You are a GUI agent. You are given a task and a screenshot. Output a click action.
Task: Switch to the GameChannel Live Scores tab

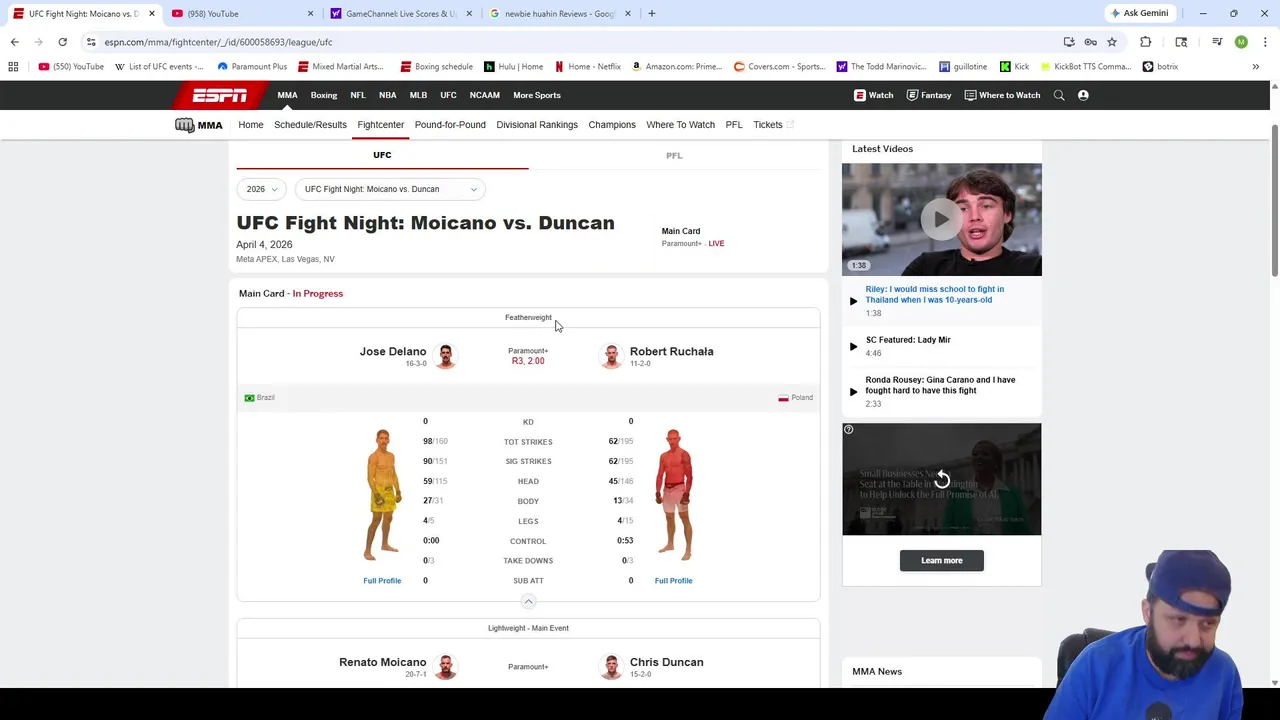point(401,14)
